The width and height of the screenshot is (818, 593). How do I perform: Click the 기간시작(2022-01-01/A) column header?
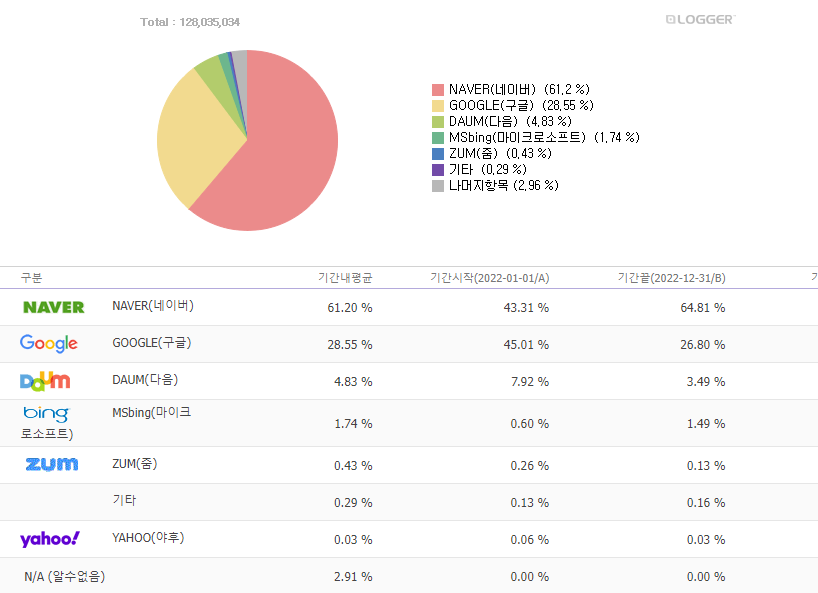click(489, 277)
